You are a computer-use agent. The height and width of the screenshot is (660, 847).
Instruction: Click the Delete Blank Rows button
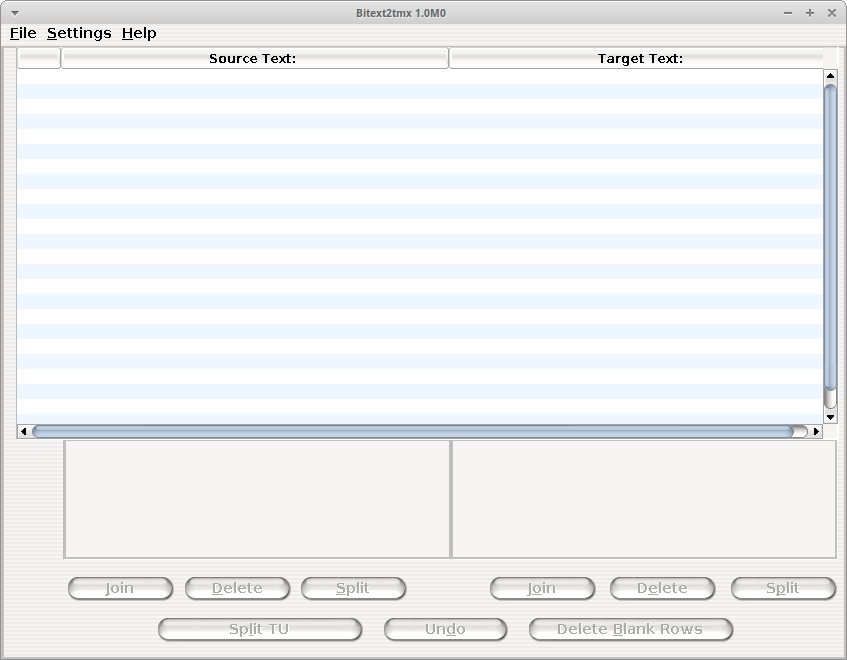[x=630, y=629]
